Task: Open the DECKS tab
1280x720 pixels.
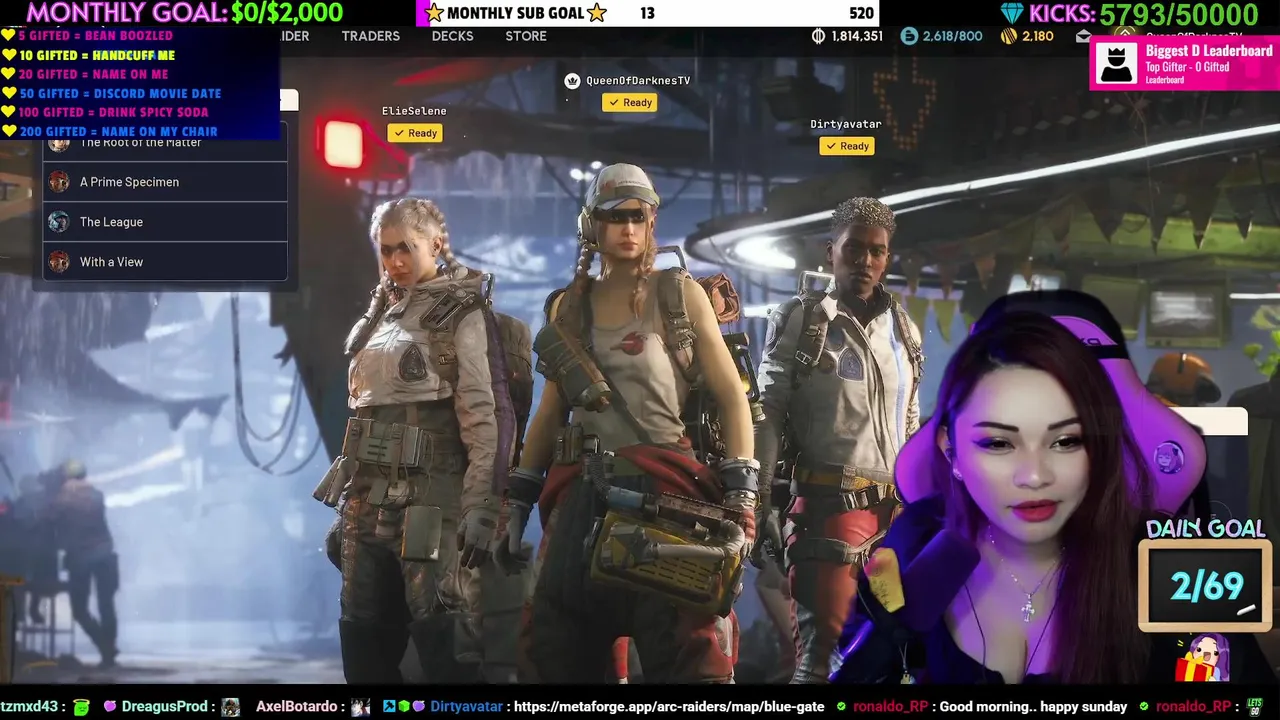Action: pos(452,36)
